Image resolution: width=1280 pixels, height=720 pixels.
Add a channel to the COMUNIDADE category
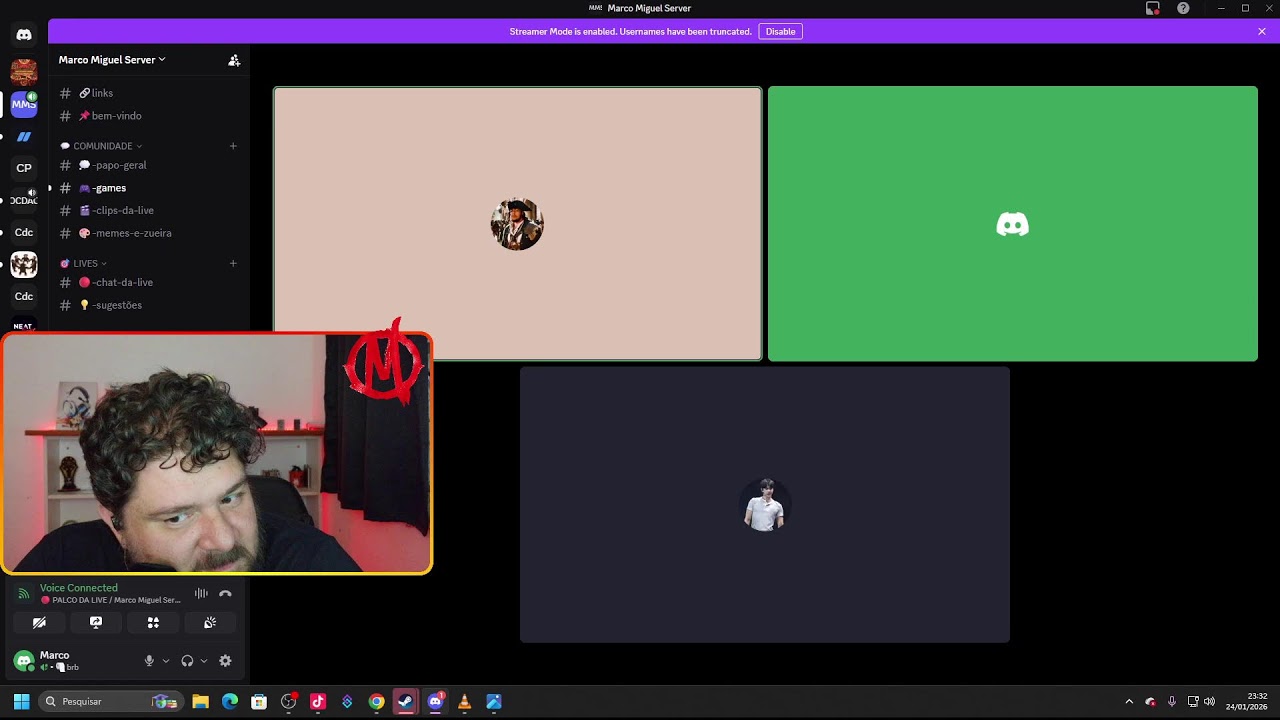click(x=233, y=146)
